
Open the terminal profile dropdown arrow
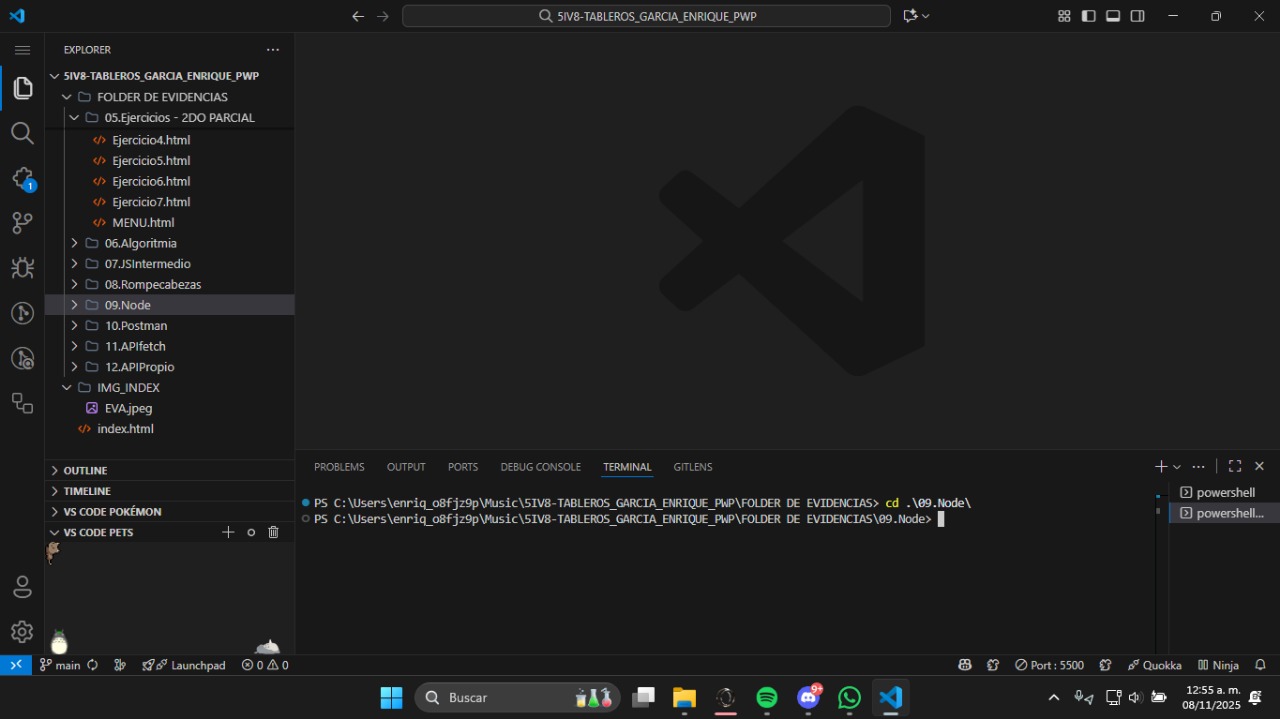[x=1176, y=466]
